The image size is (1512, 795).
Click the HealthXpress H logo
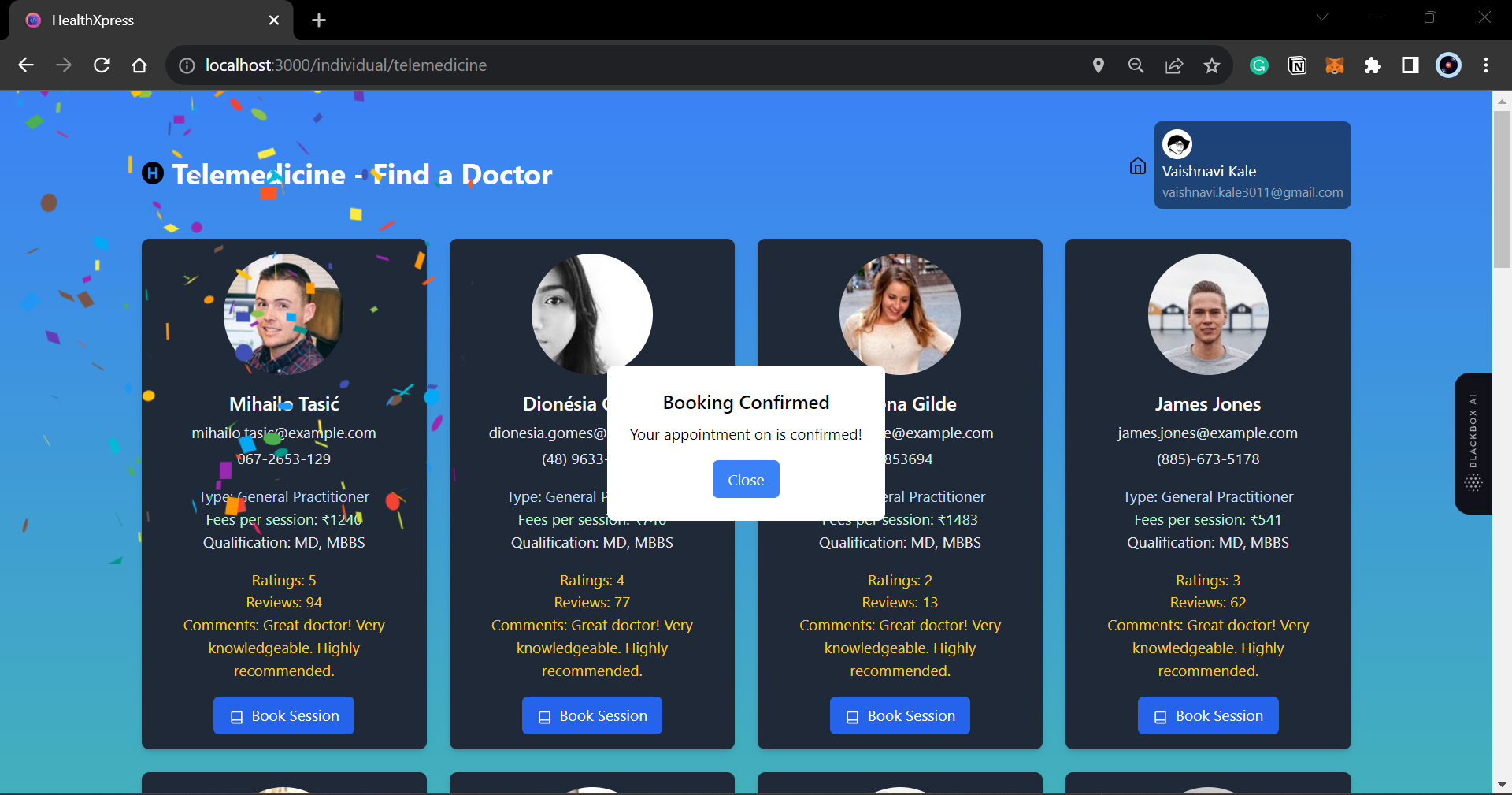tap(153, 173)
